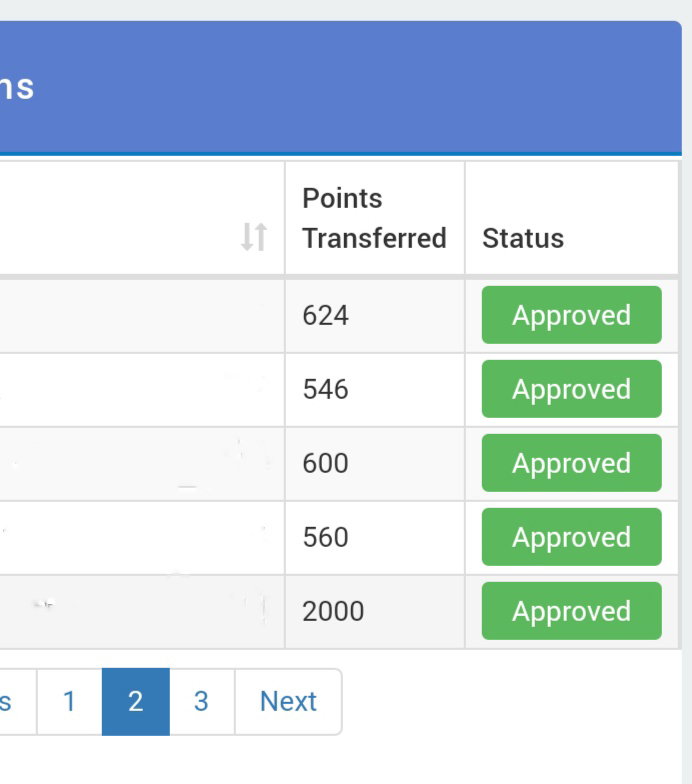Screen dimensions: 692x784
Task: Click Approved badge for 546 points
Action: point(572,389)
